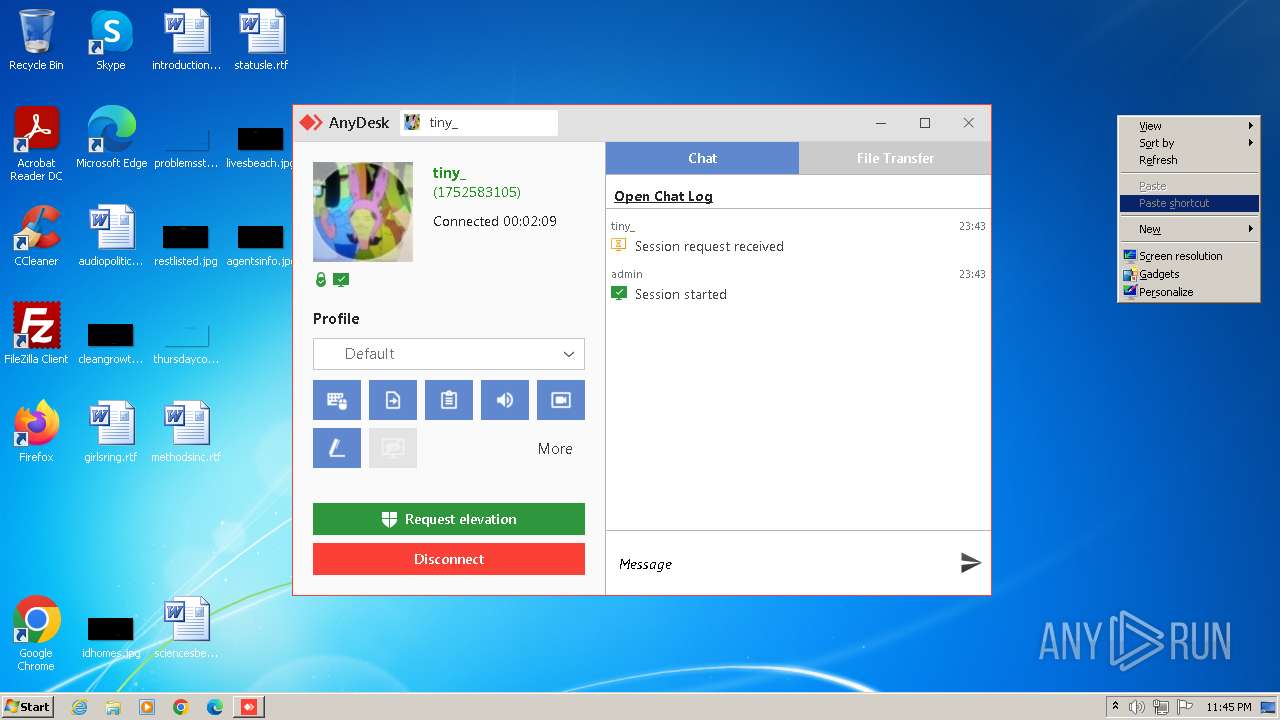The image size is (1280, 720).
Task: Select FileZilla Client desktop shortcut
Action: click(x=36, y=334)
